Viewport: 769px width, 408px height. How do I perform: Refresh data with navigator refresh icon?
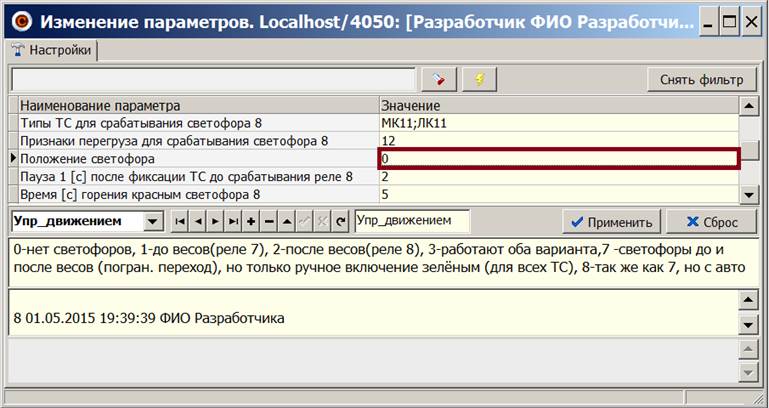pyautogui.click(x=340, y=222)
